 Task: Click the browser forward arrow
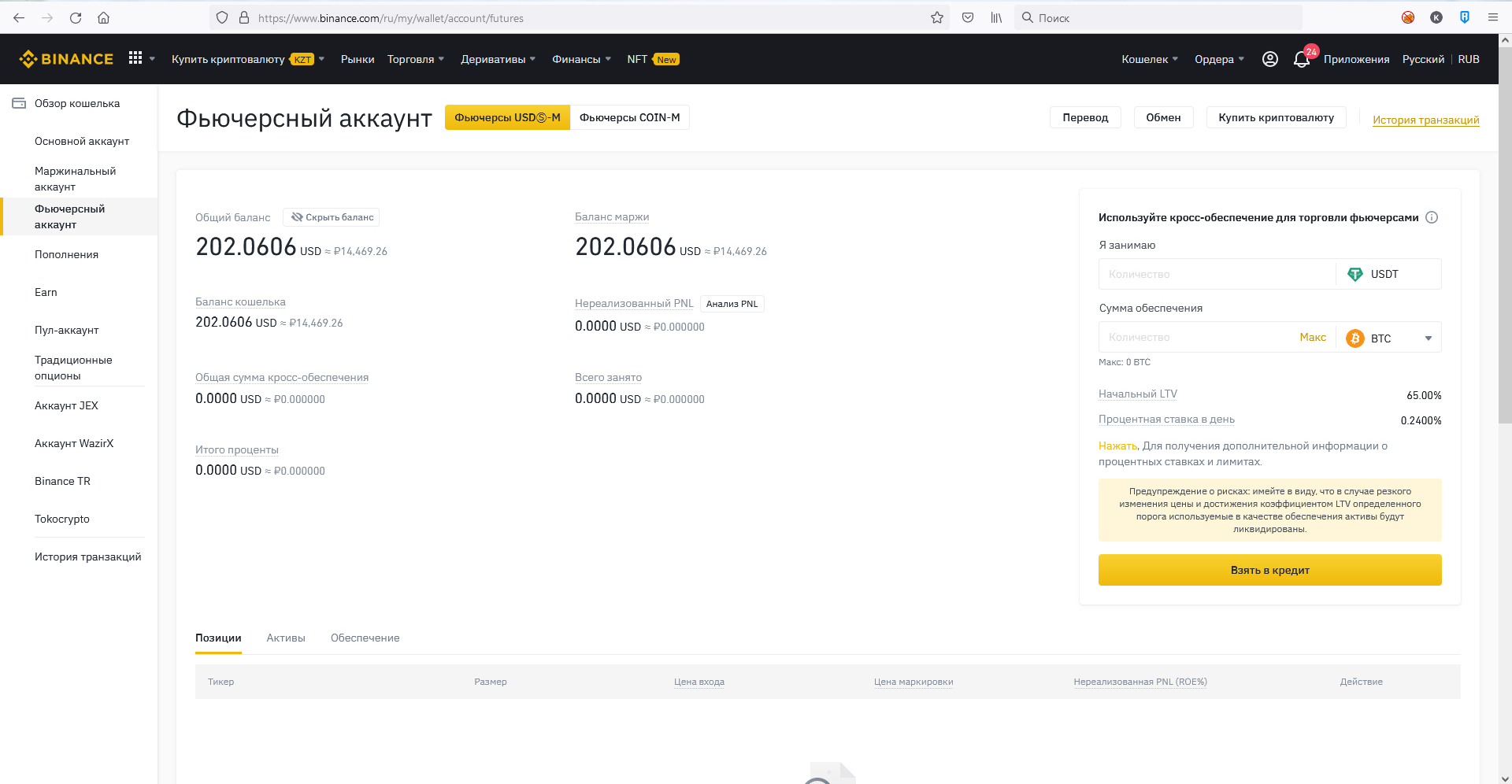[47, 17]
